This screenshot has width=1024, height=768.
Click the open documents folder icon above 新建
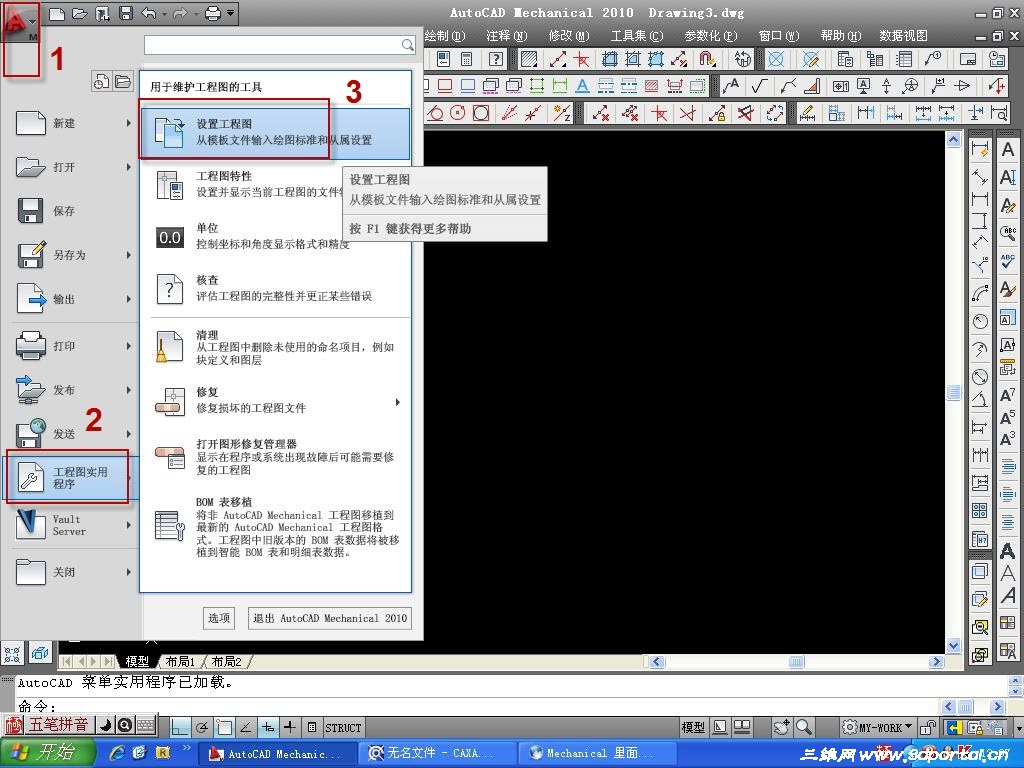123,81
